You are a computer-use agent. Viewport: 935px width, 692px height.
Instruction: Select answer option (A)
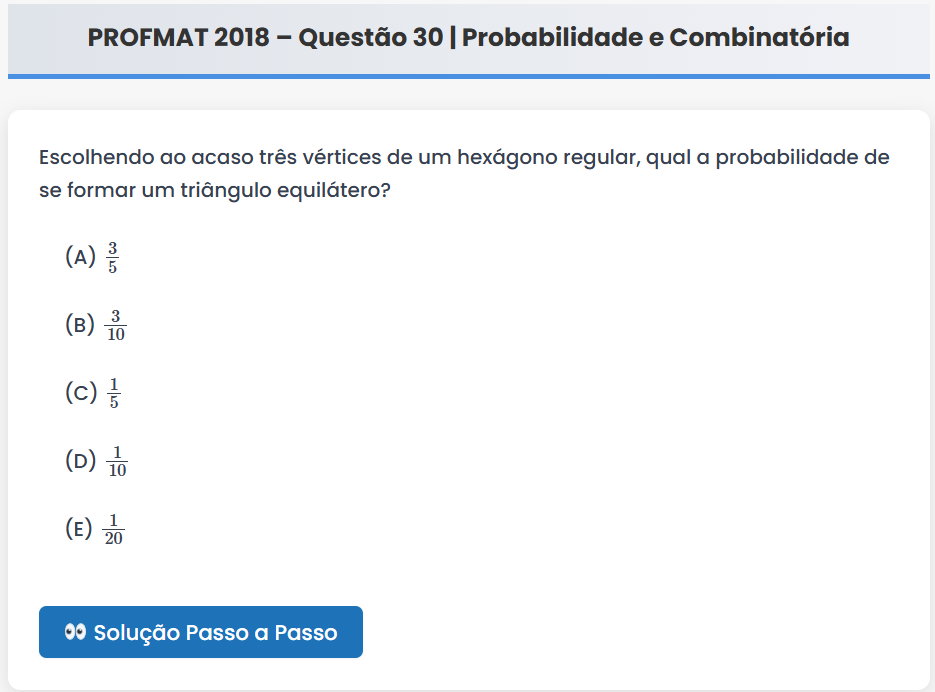80,257
